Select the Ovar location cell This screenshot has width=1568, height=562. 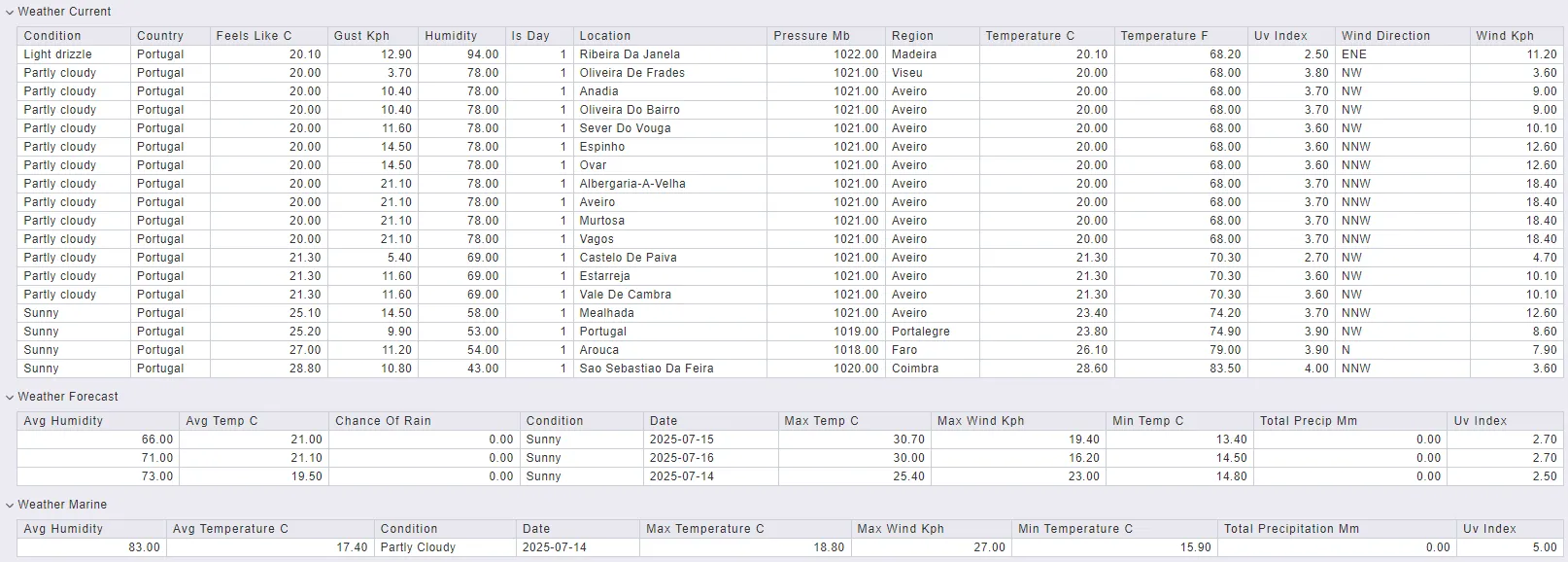pos(670,165)
